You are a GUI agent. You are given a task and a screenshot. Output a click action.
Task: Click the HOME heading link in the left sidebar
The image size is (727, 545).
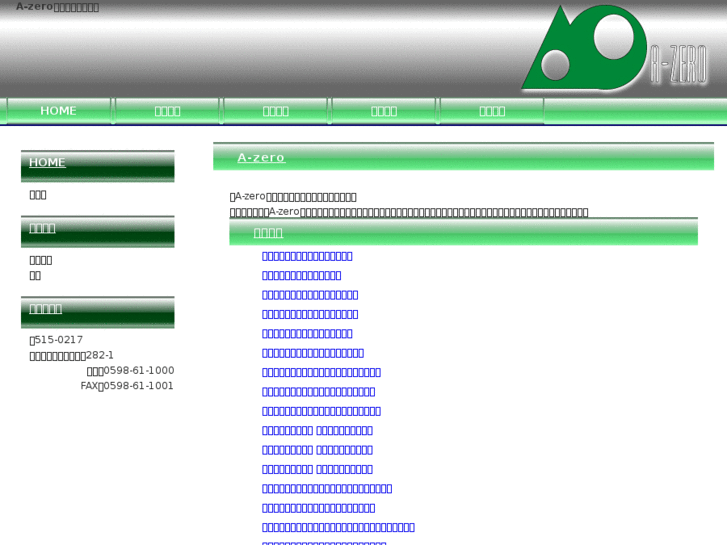click(x=47, y=162)
